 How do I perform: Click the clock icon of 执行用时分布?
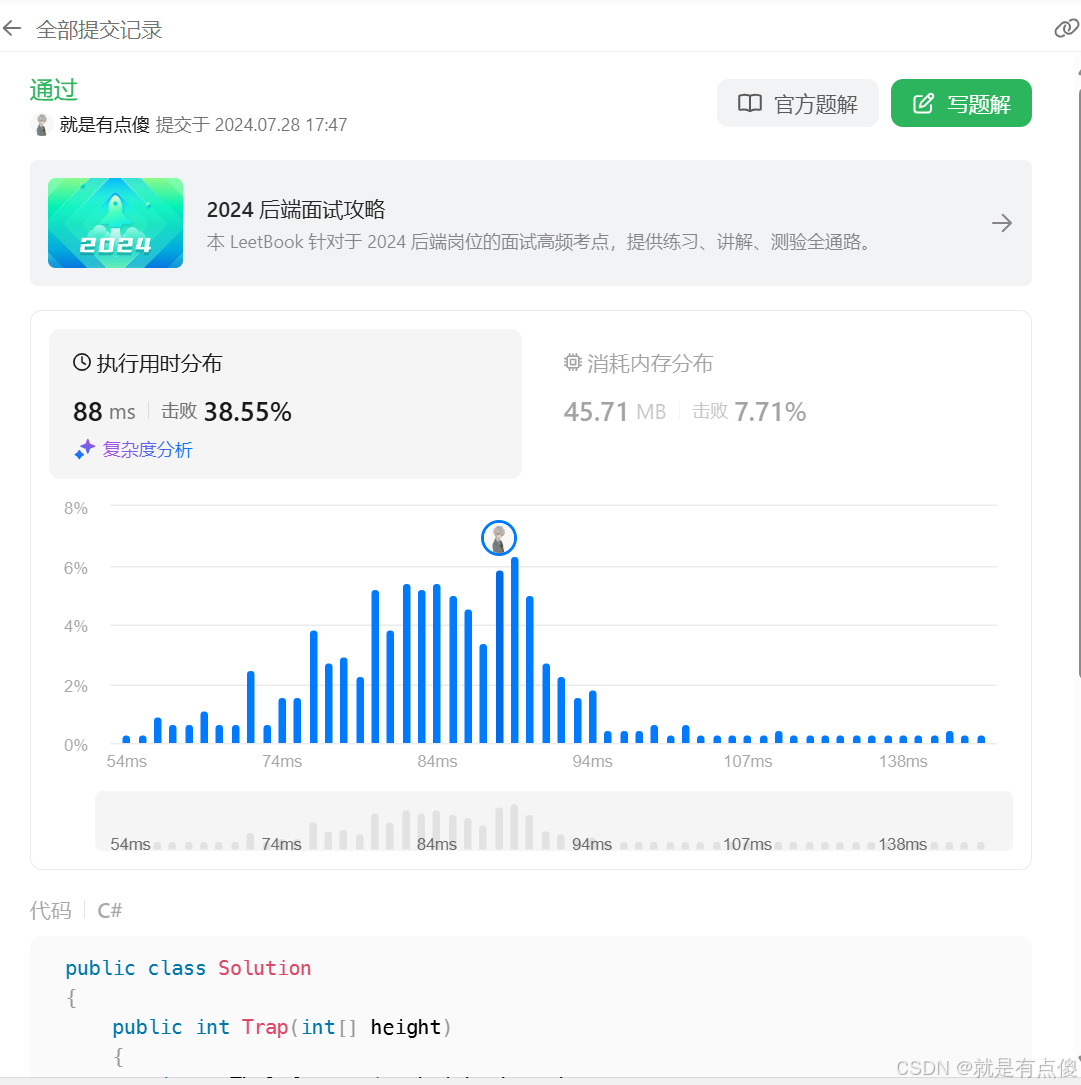(82, 362)
